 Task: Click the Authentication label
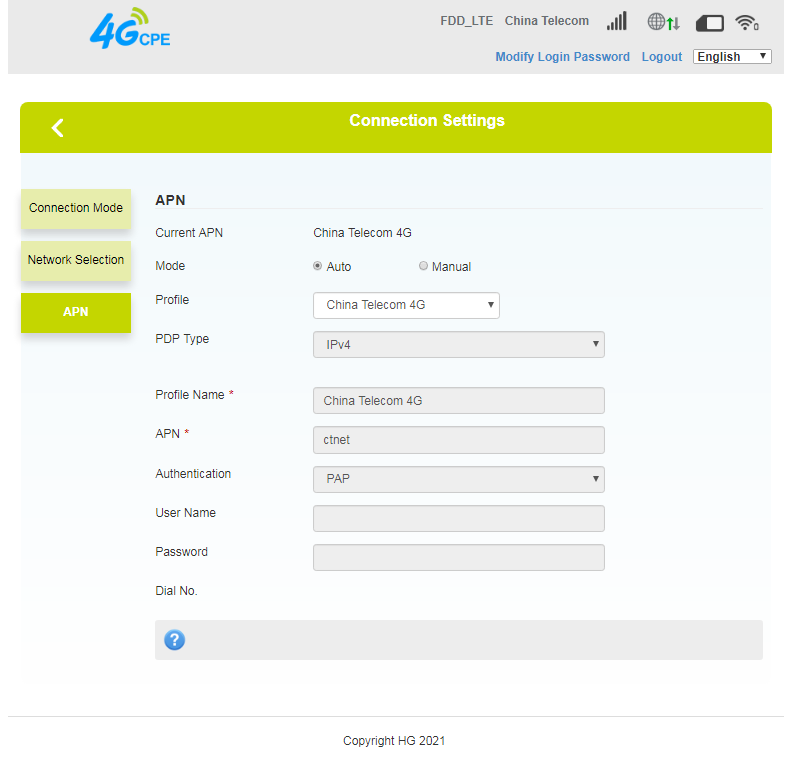[193, 473]
